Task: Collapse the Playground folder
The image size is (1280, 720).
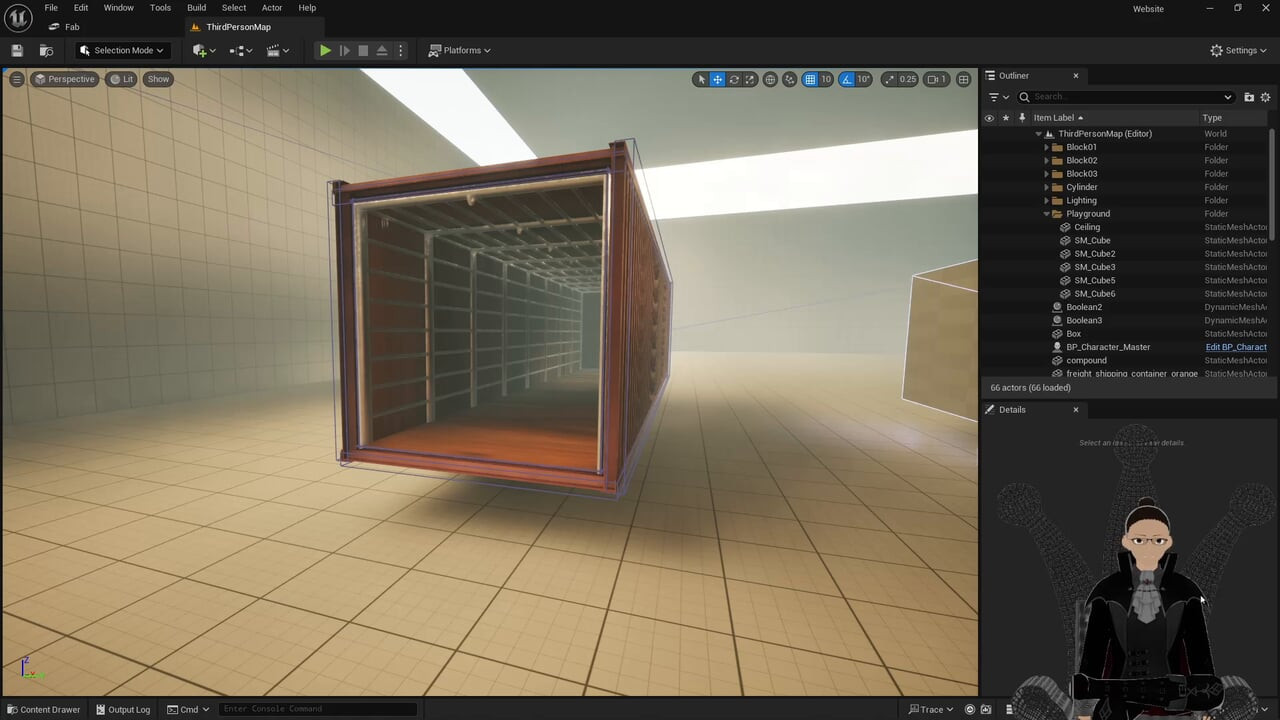Action: click(x=1047, y=214)
